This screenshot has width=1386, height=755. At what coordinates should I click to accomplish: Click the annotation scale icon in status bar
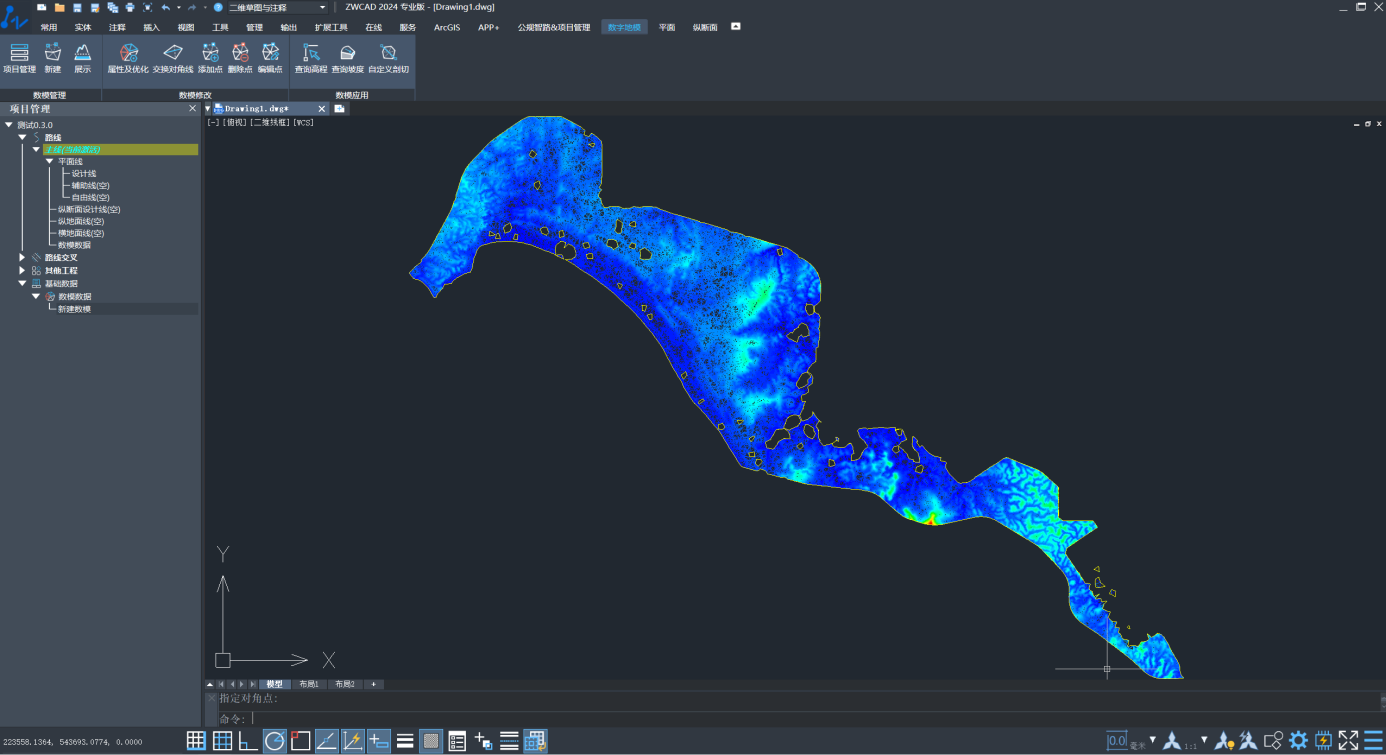coord(1171,741)
